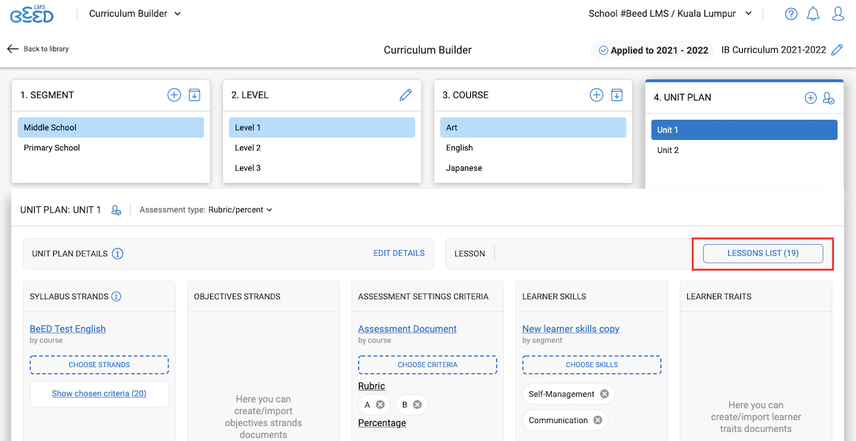
Task: Click the Self-Management chip label
Action: 562,394
